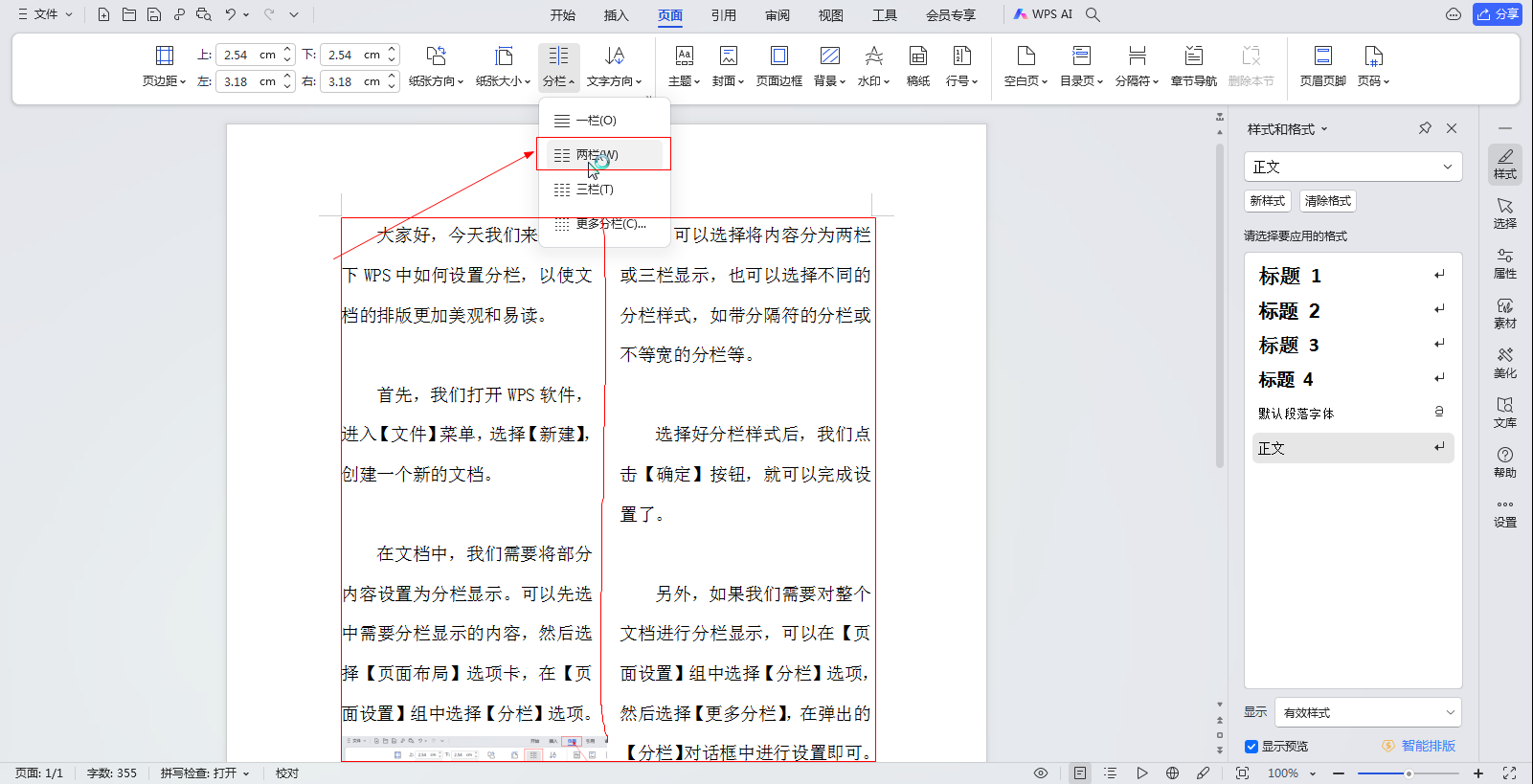Collapse the 分栏 columns dropdown button
This screenshot has width=1533, height=784.
point(558,66)
